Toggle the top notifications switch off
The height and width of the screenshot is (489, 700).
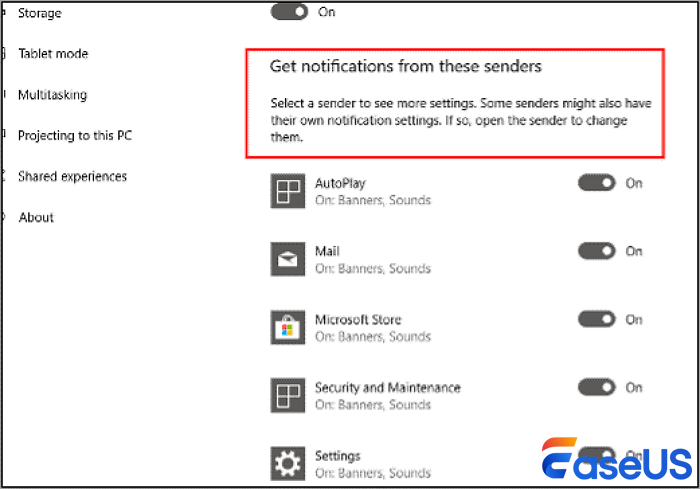click(x=289, y=12)
